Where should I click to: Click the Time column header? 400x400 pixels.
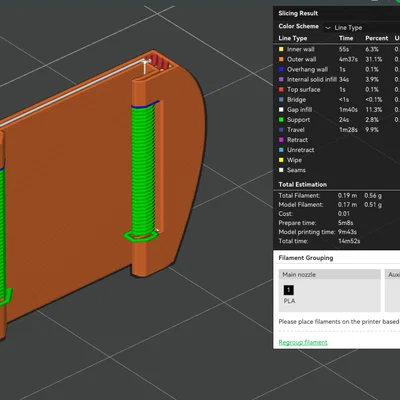coord(346,38)
